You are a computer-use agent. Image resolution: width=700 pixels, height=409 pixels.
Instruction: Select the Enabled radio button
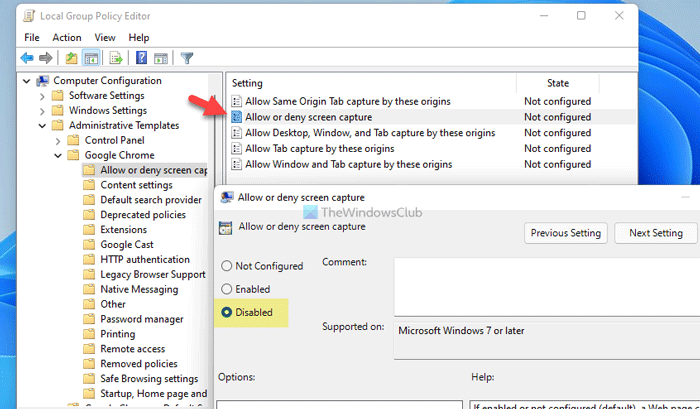227,289
